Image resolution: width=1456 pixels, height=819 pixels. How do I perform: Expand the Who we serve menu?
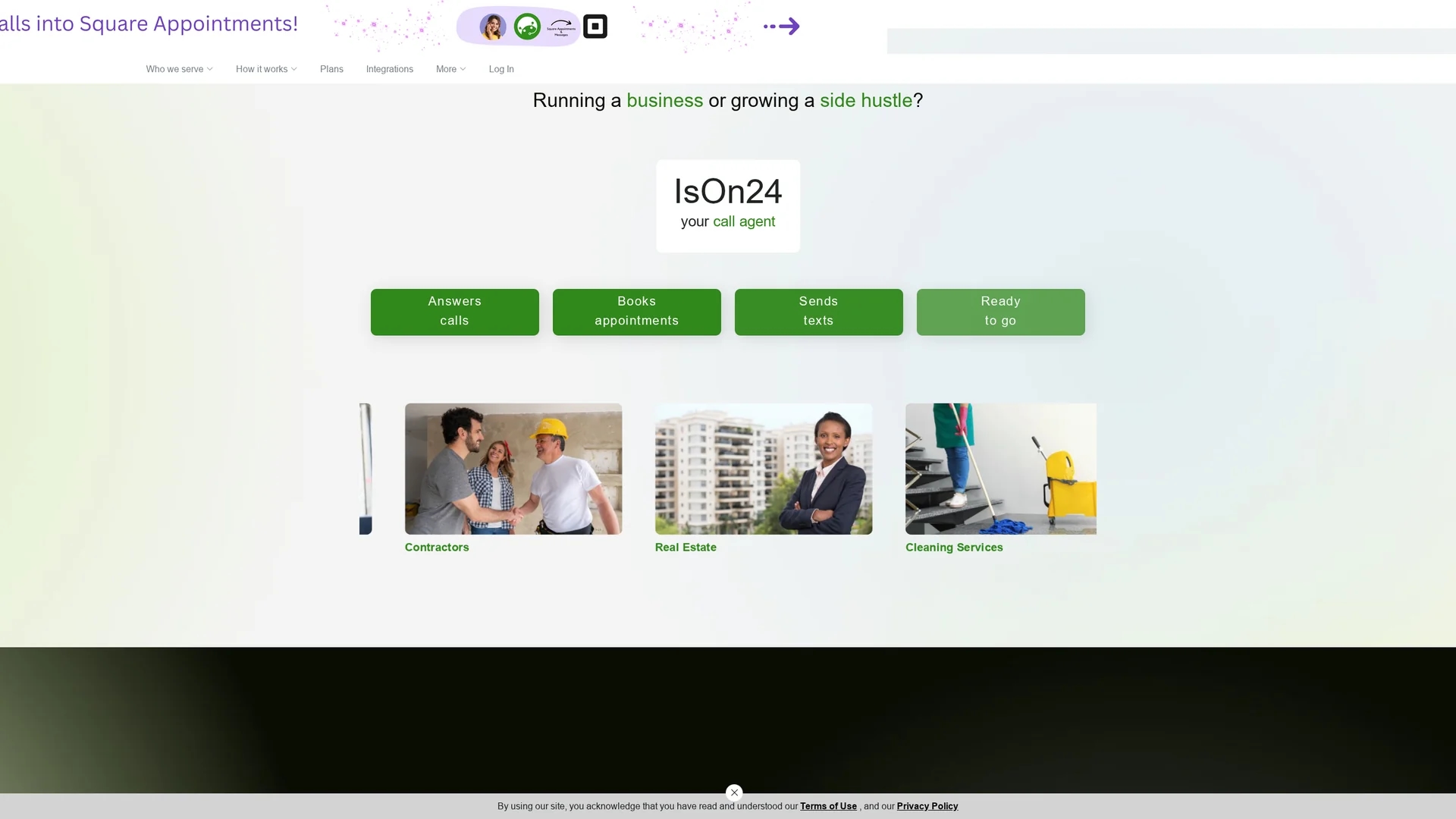179,69
